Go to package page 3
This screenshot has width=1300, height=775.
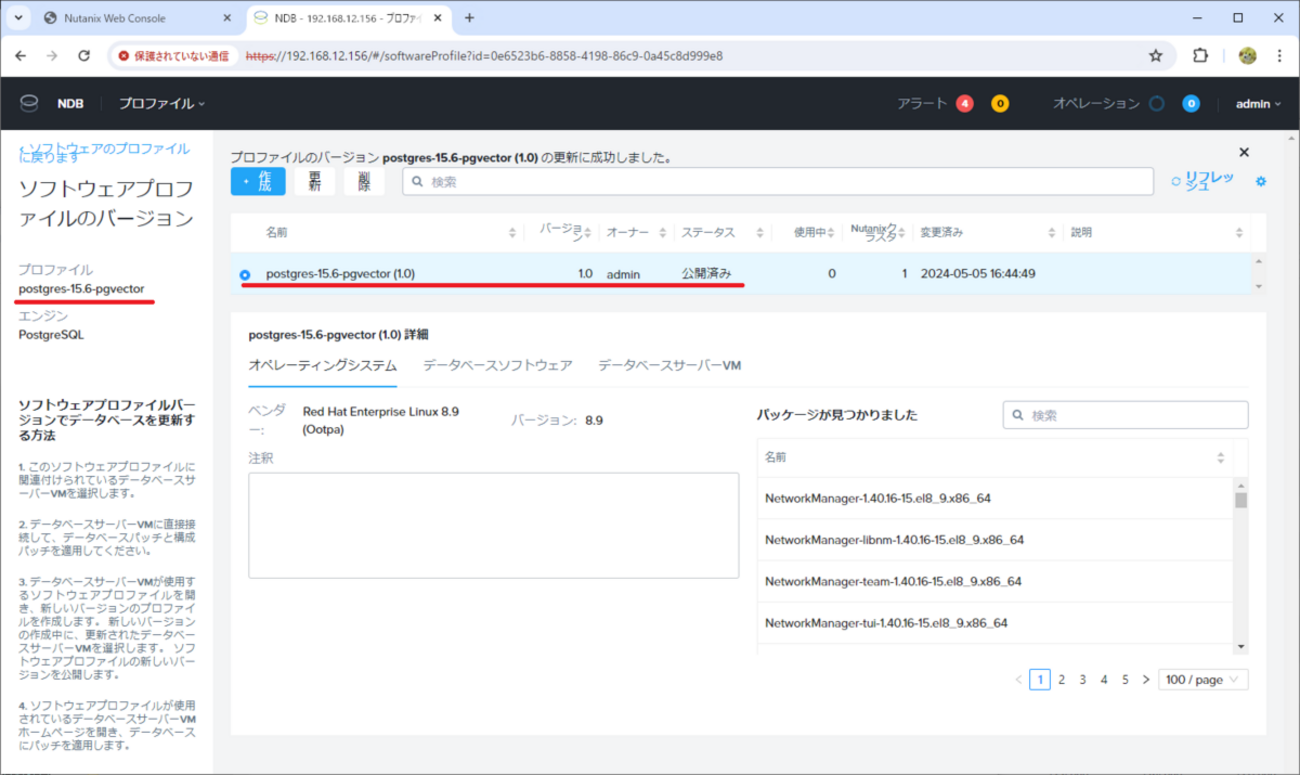coord(1083,680)
